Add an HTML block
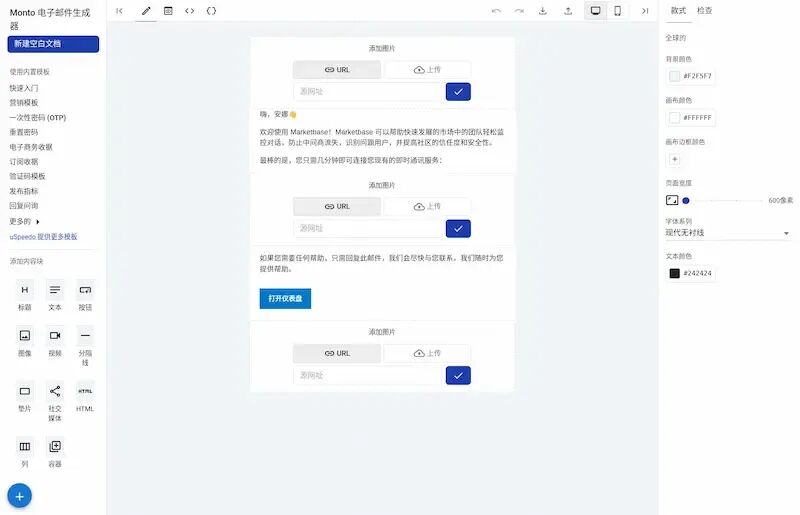This screenshot has height=515, width=800. tap(85, 397)
